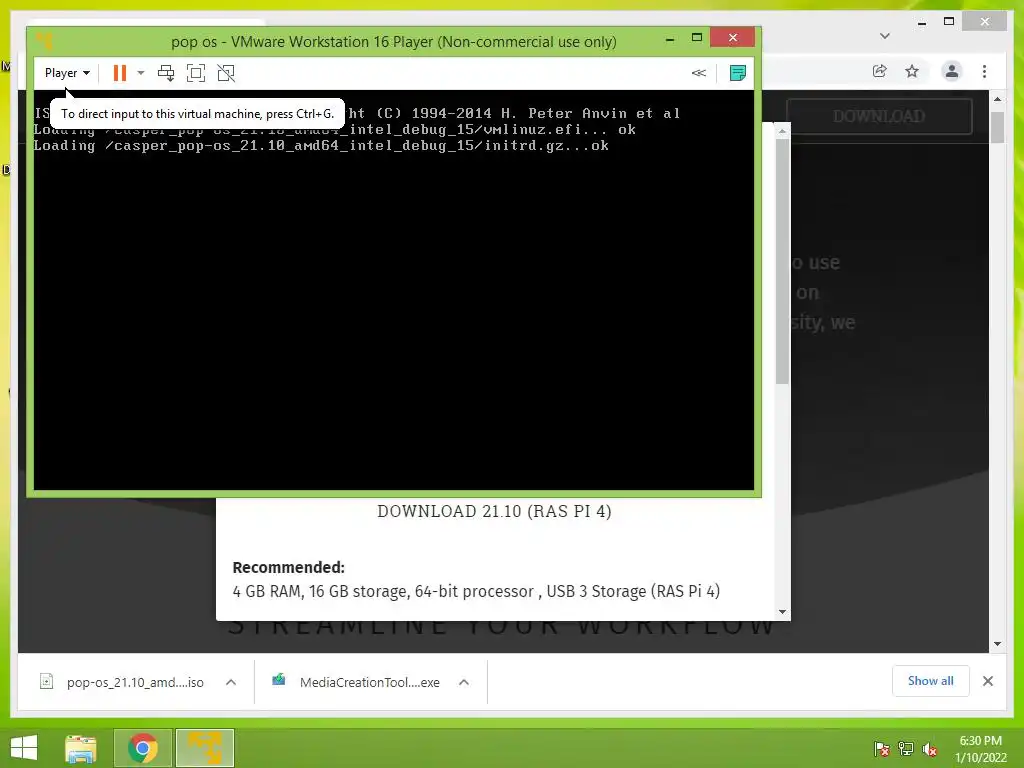
Task: Expand options for pop-os iso download
Action: [231, 682]
